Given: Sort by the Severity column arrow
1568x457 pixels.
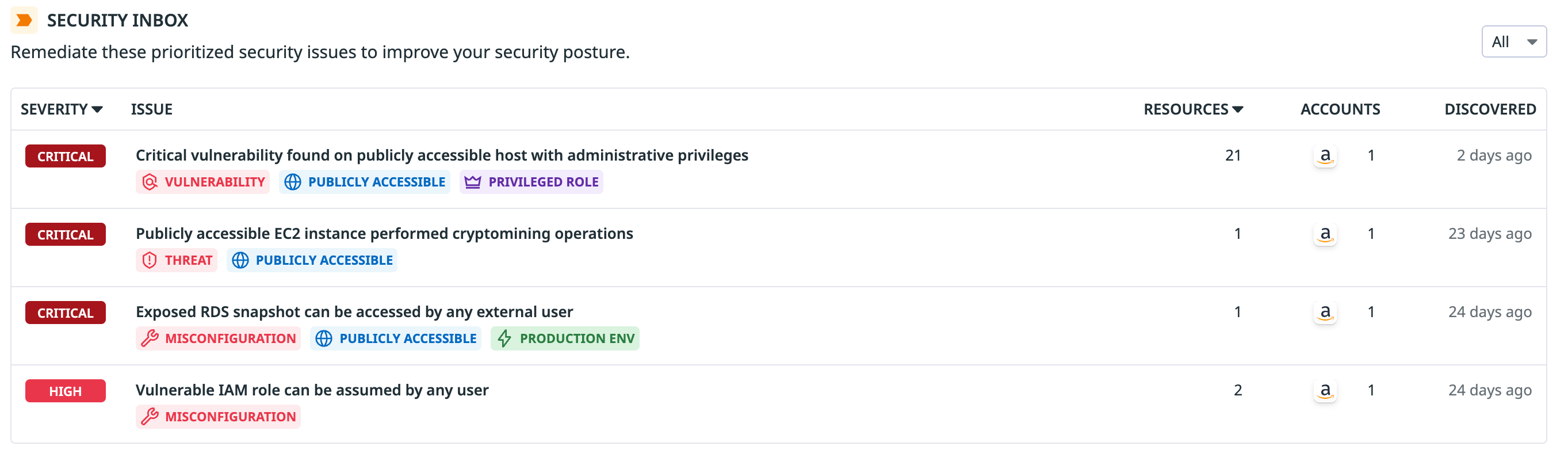Looking at the screenshot, I should pyautogui.click(x=97, y=110).
